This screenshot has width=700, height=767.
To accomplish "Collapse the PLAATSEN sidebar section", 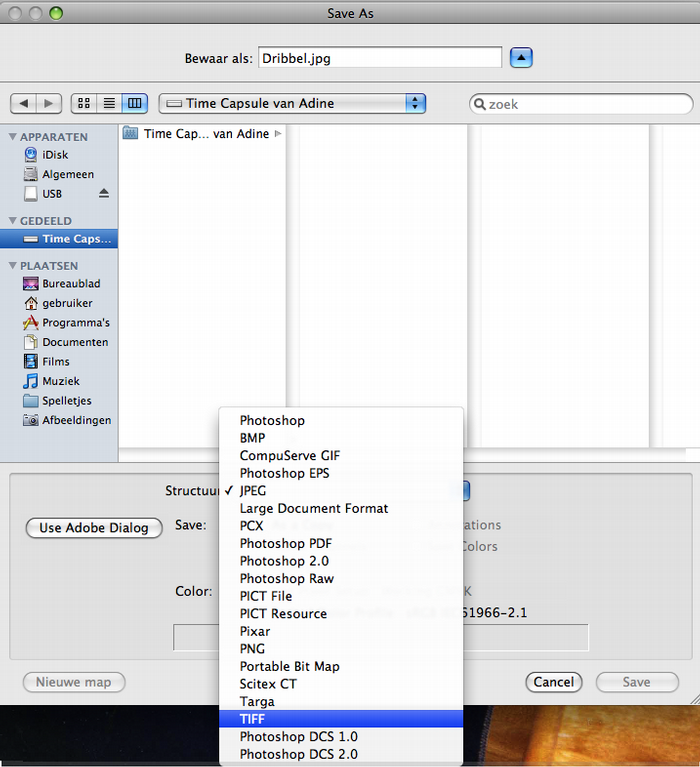I will (12, 266).
